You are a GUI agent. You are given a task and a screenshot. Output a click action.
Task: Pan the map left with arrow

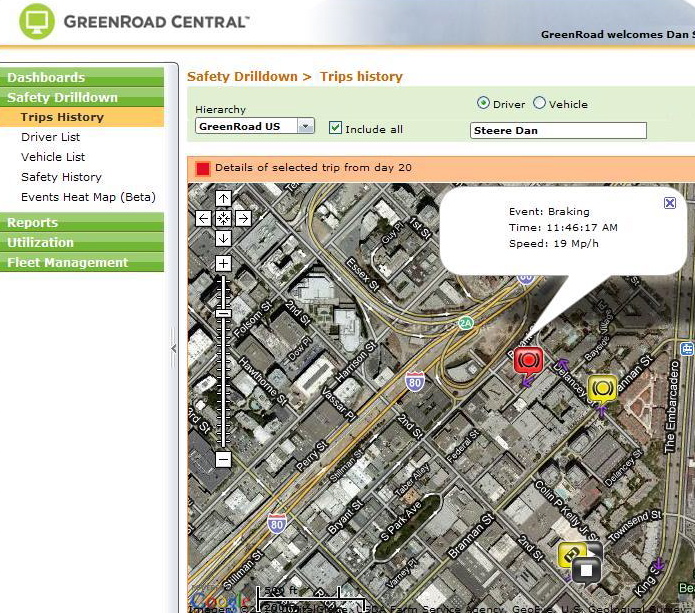tap(204, 218)
